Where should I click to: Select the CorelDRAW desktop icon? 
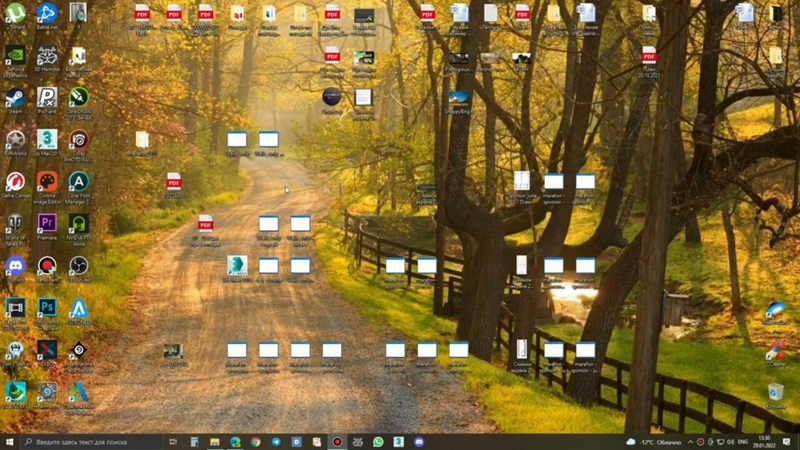79,103
